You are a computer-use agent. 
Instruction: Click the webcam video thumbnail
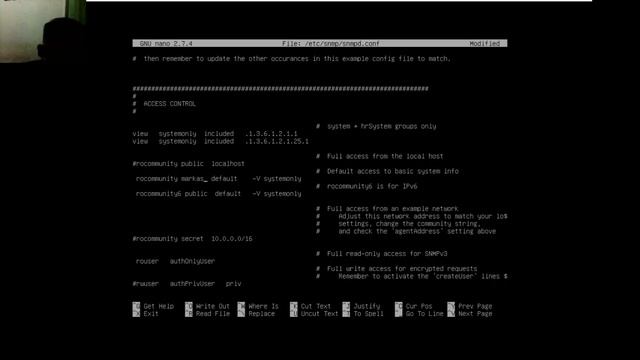pos(43,31)
